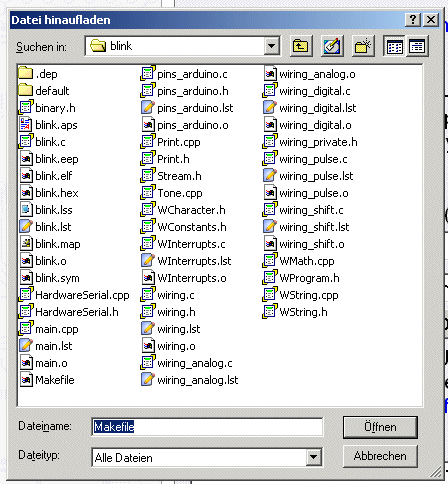Screen dimensions: 448x484
Task: Switch to list view mode
Action: (394, 46)
